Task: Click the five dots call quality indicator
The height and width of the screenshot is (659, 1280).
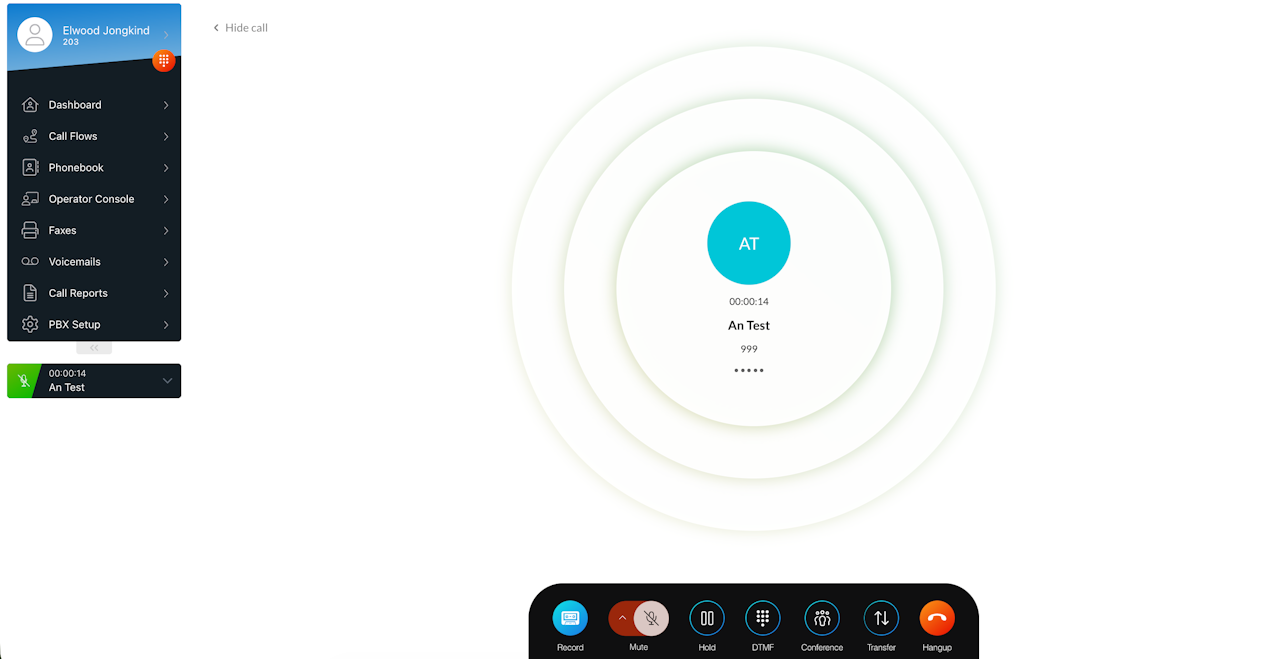Action: point(749,370)
